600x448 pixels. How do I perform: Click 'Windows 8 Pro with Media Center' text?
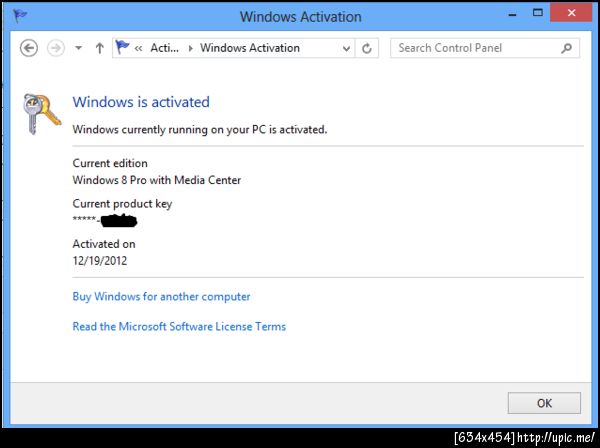[x=157, y=180]
